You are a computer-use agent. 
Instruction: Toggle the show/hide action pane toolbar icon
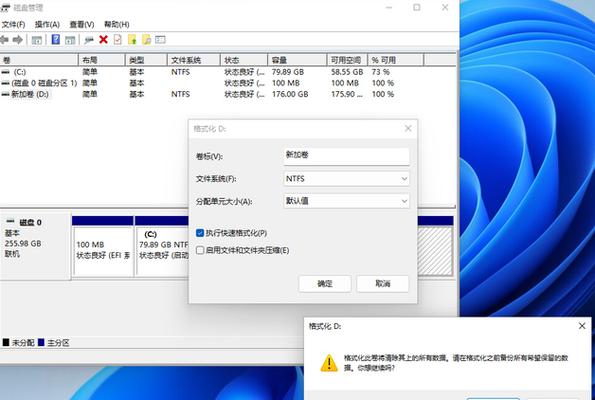click(70, 40)
